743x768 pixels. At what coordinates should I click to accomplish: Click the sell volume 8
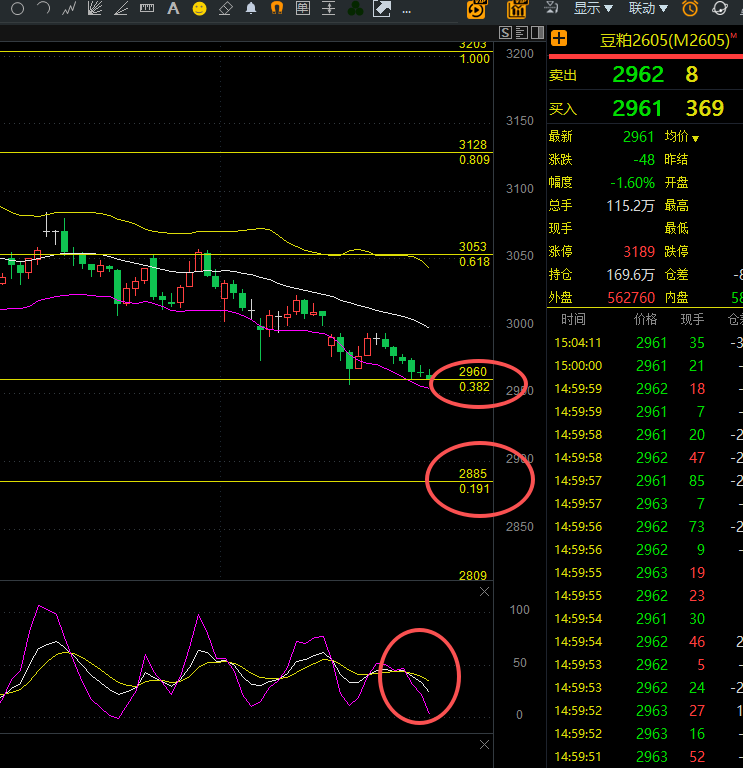pyautogui.click(x=692, y=74)
